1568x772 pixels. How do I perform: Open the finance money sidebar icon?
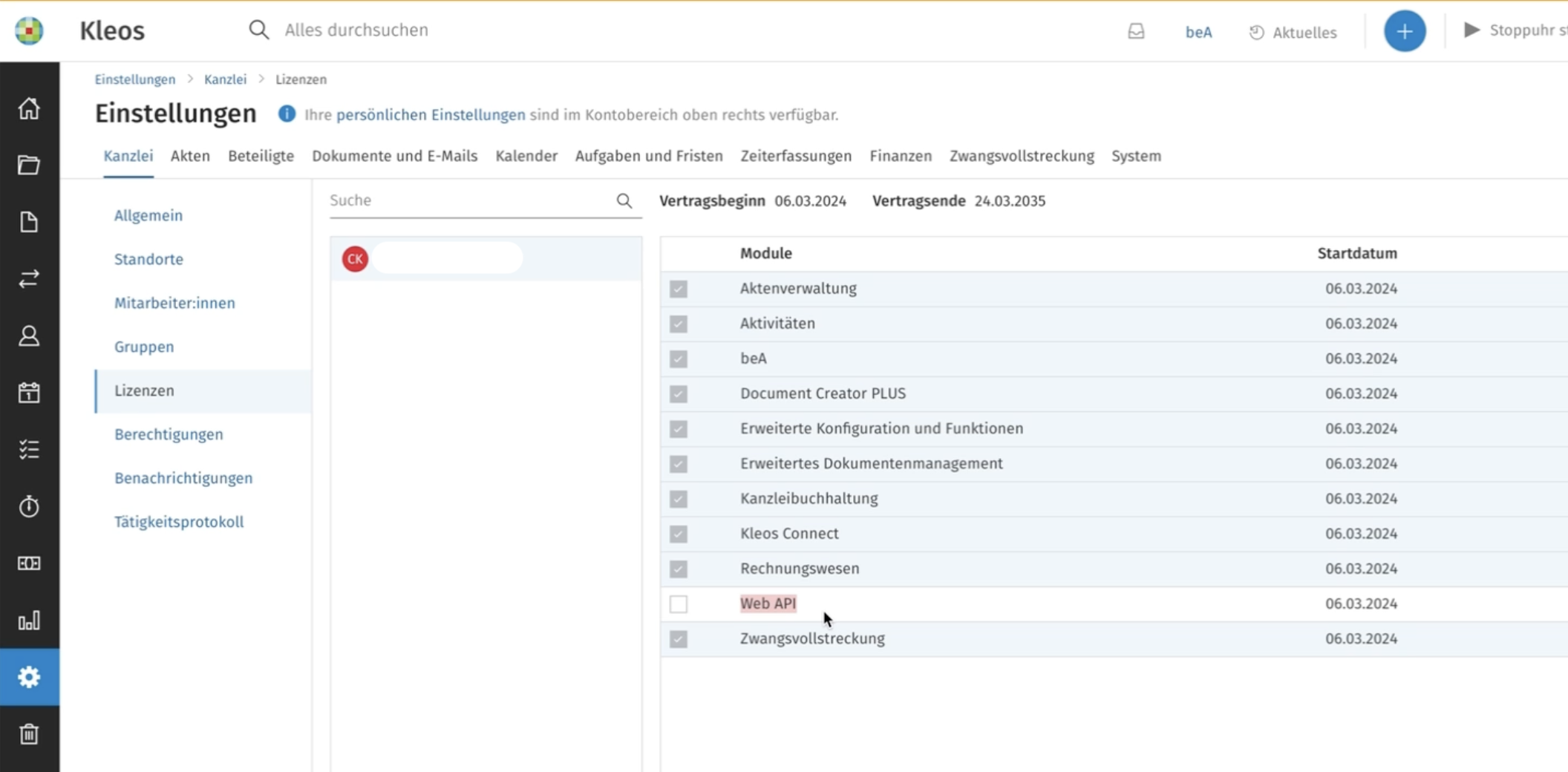pyautogui.click(x=29, y=563)
